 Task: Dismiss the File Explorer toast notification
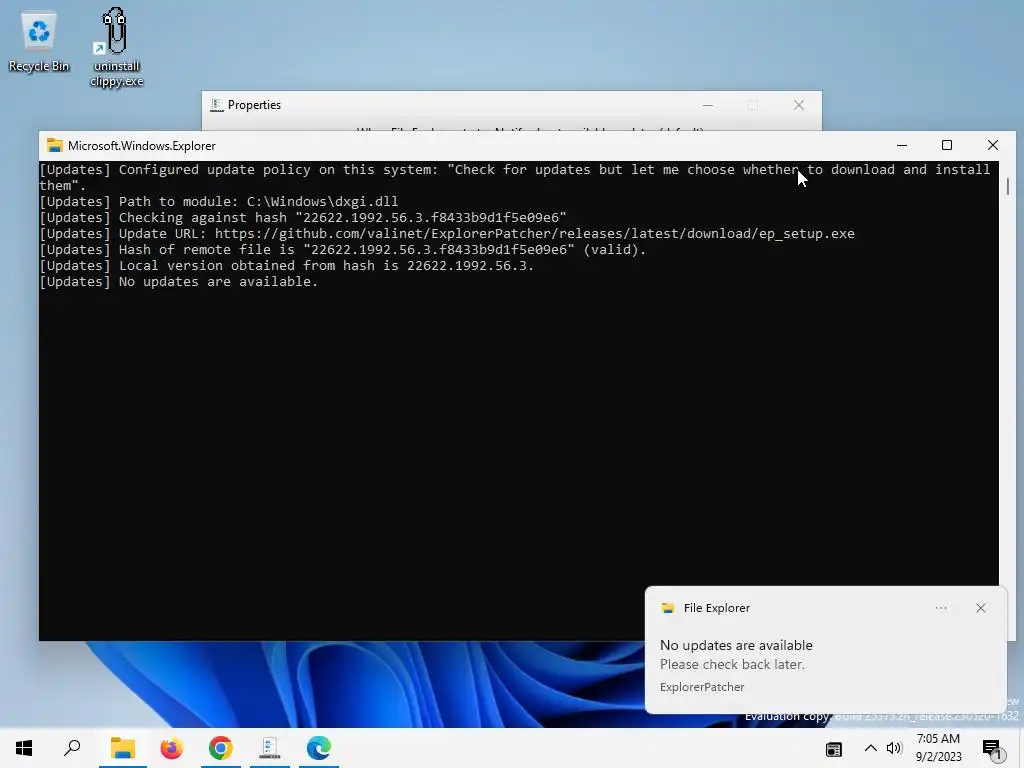click(x=981, y=608)
